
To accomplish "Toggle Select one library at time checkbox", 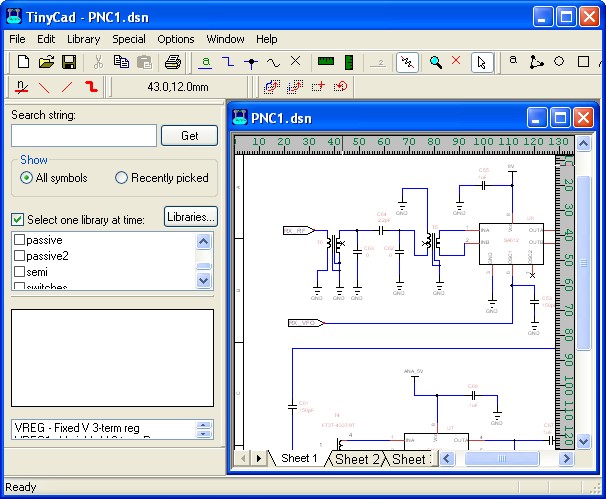I will point(17,220).
